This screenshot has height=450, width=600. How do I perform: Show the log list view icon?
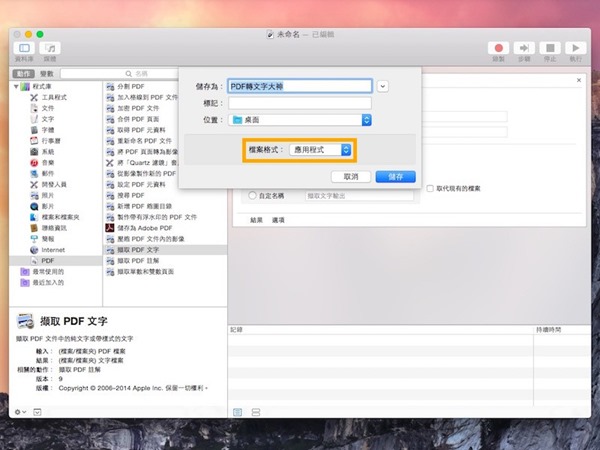click(238, 412)
